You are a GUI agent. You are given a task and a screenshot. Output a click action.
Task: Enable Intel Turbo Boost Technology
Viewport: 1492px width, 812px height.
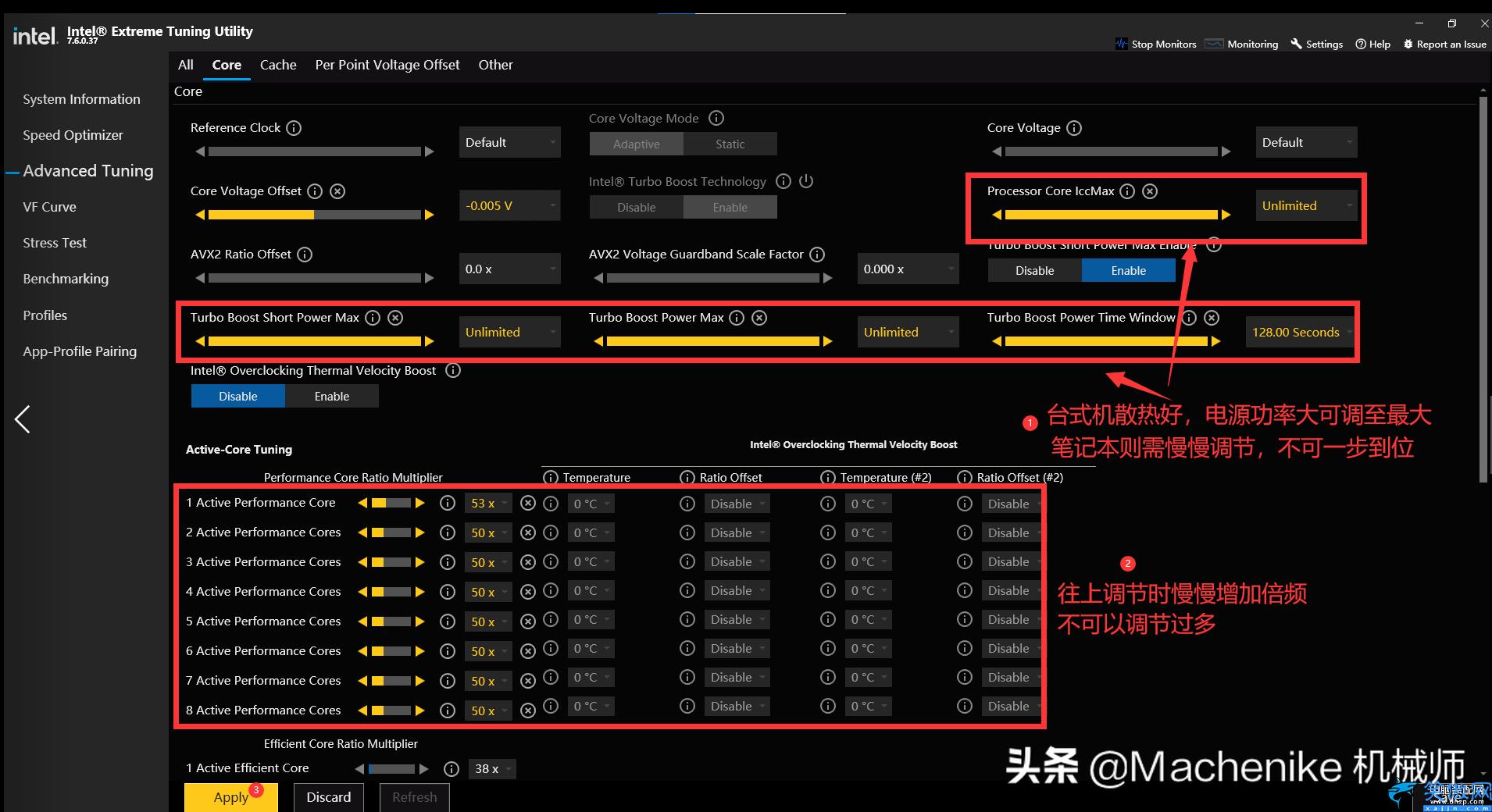(730, 207)
